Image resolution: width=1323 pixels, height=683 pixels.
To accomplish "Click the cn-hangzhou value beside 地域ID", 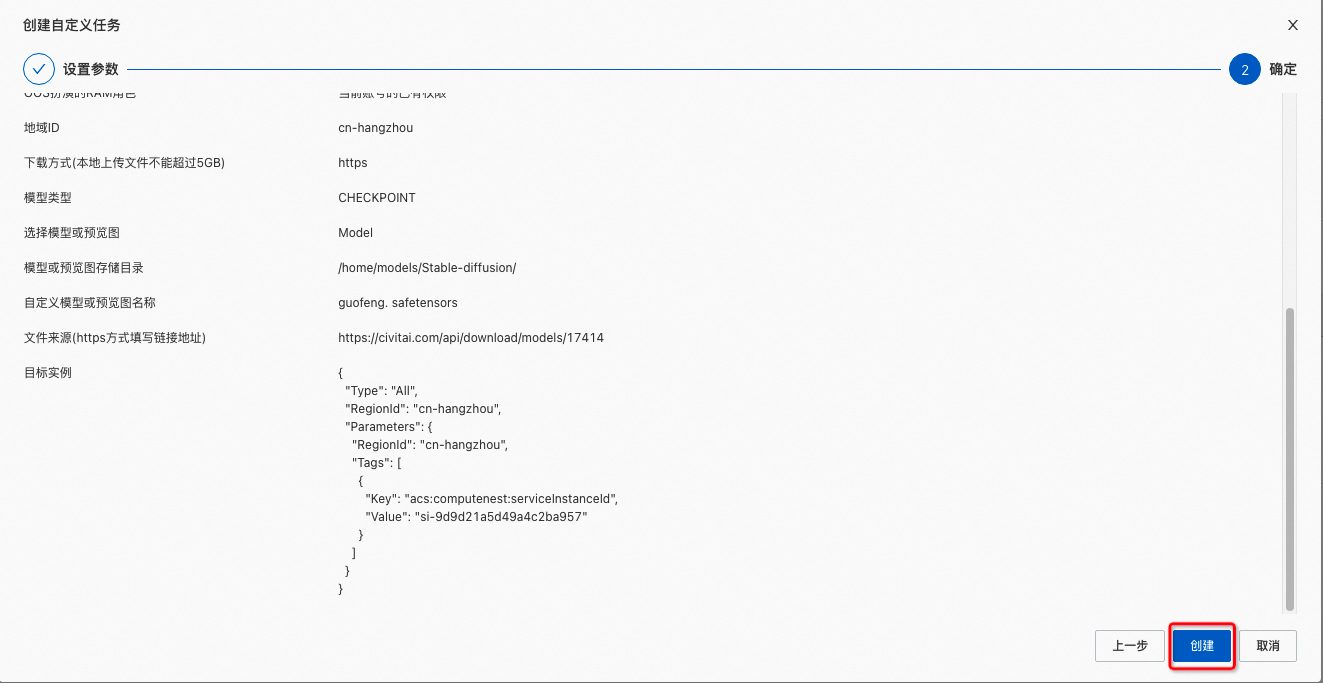I will click(375, 128).
